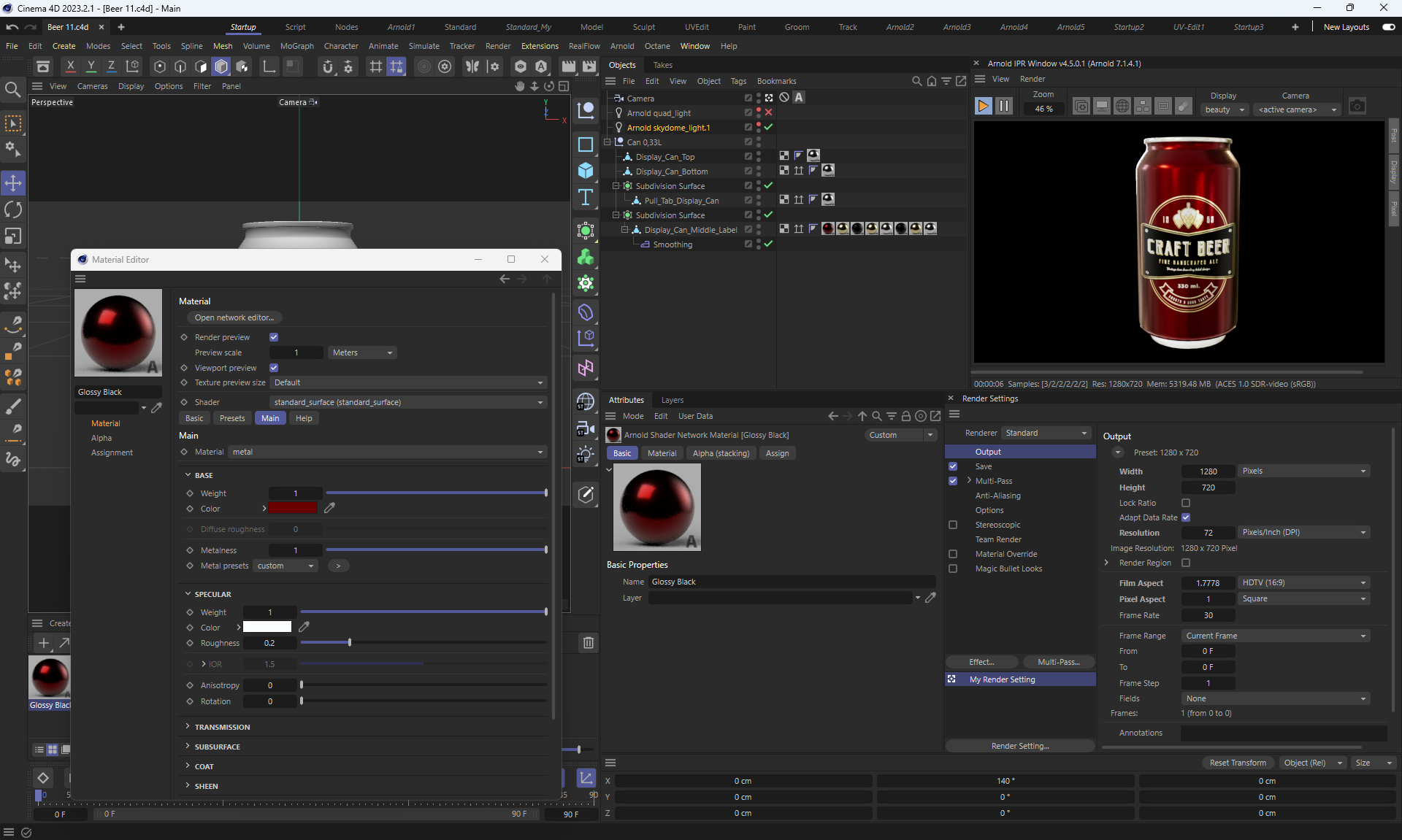Image resolution: width=1402 pixels, height=840 pixels.
Task: Expand the TRANSMISSION section
Action: (x=222, y=727)
